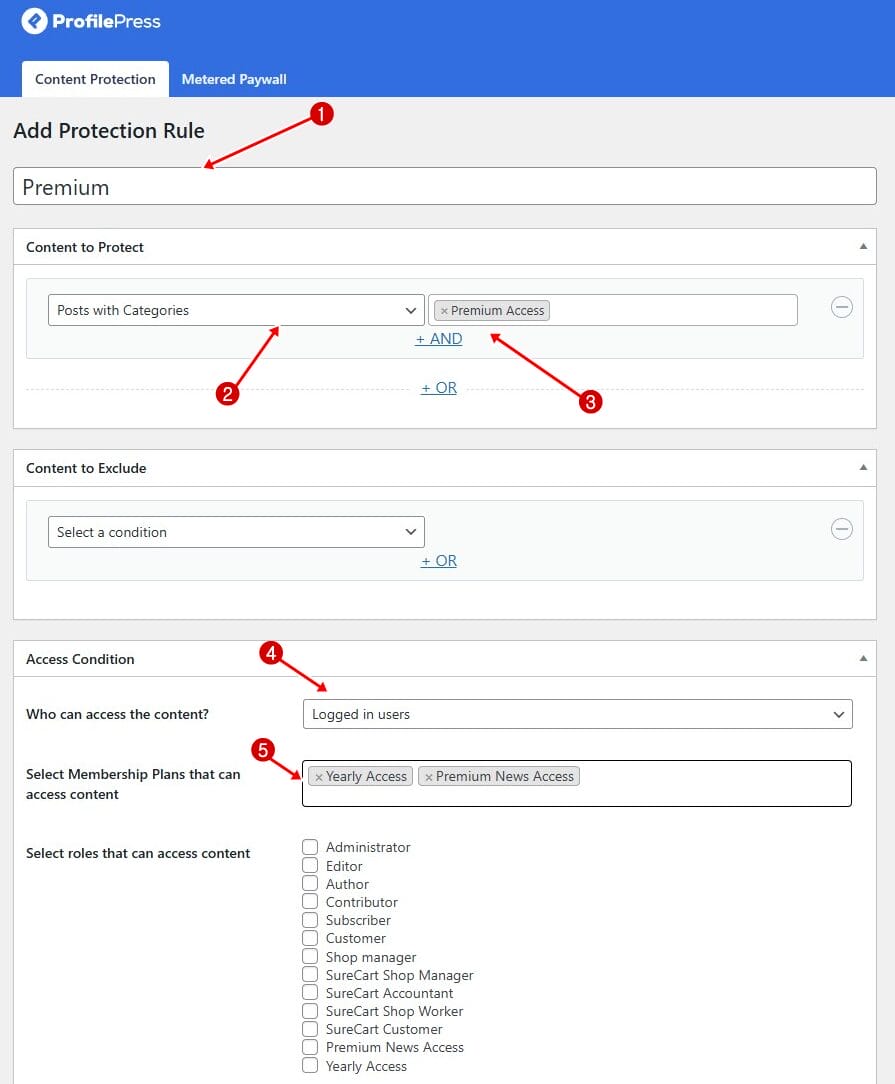This screenshot has height=1084, width=895.
Task: Switch to the Metered Paywall tab
Action: [x=234, y=79]
